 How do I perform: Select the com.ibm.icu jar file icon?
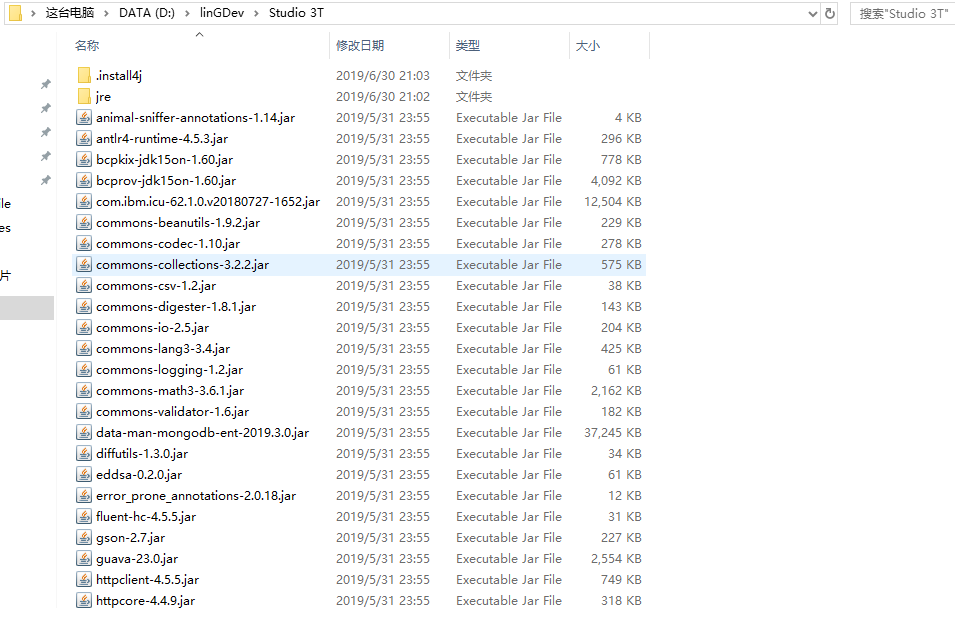pos(84,202)
